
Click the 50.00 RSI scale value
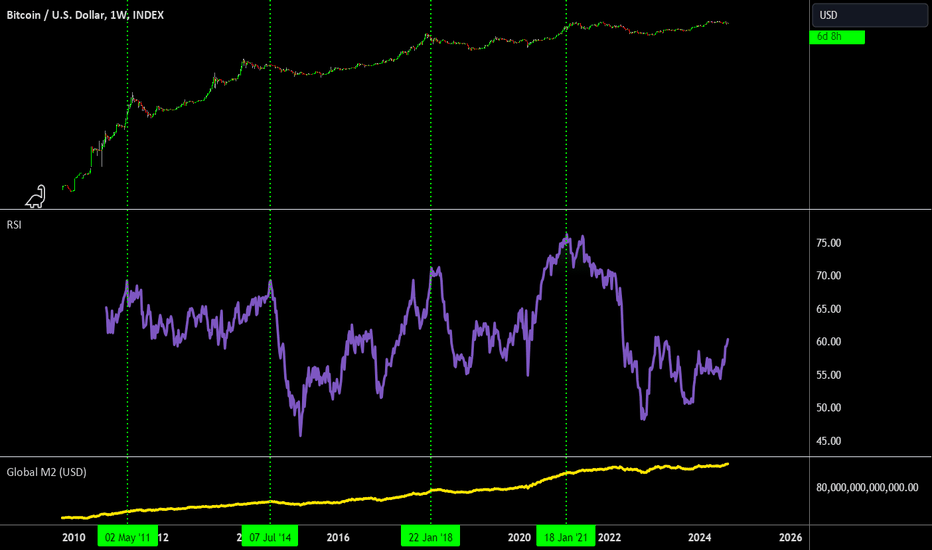coord(829,408)
